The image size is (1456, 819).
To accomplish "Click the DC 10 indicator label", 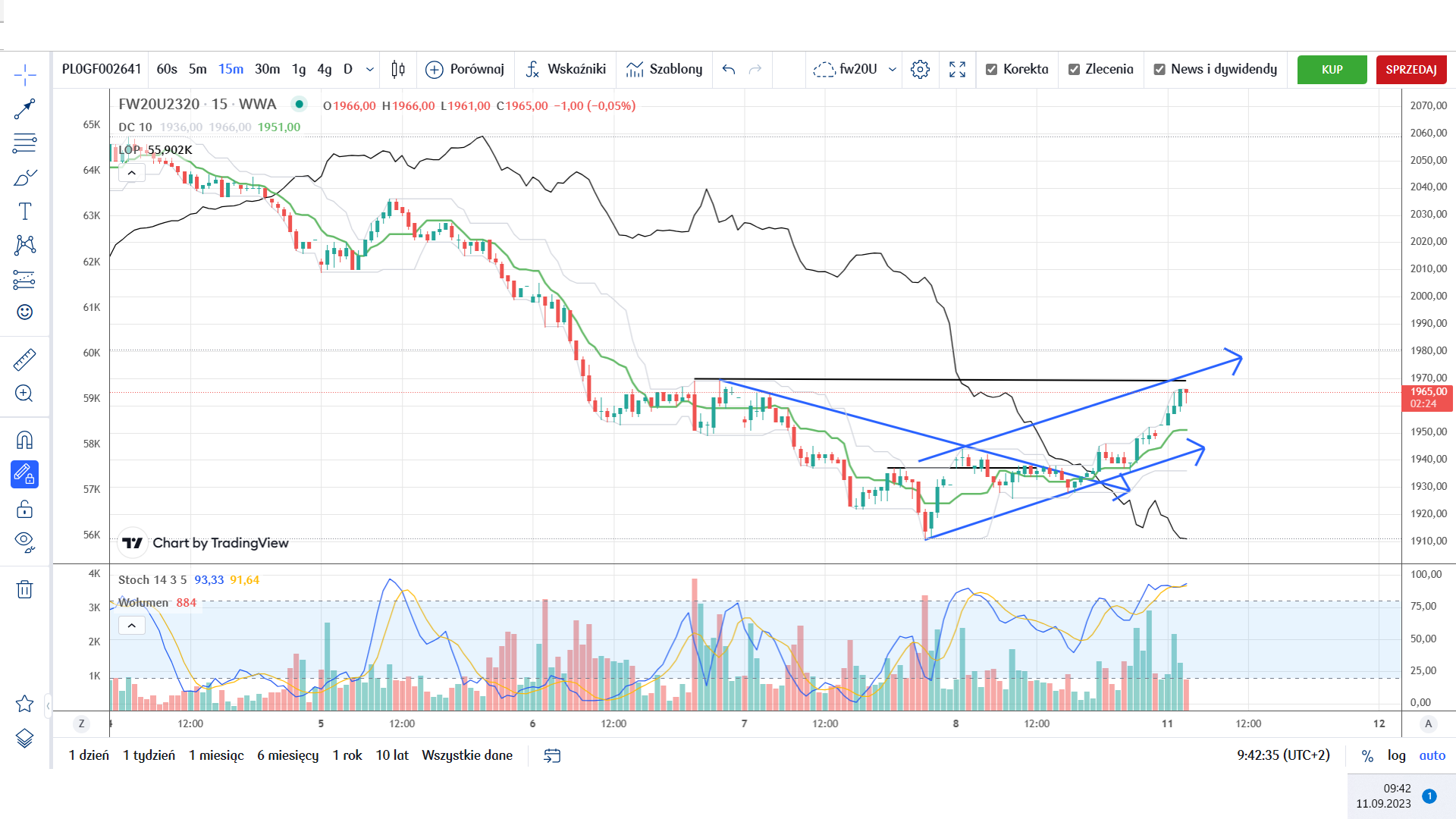I will 135,127.
